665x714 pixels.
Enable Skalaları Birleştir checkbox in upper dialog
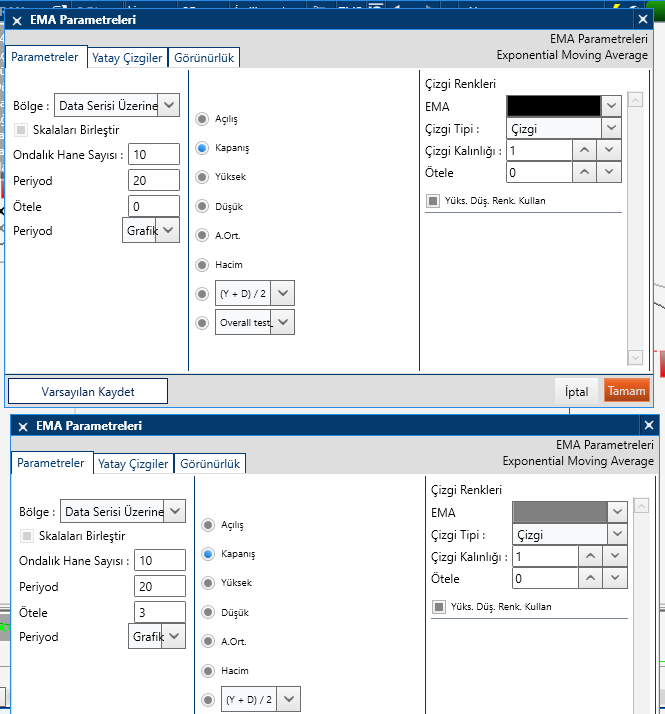22,130
